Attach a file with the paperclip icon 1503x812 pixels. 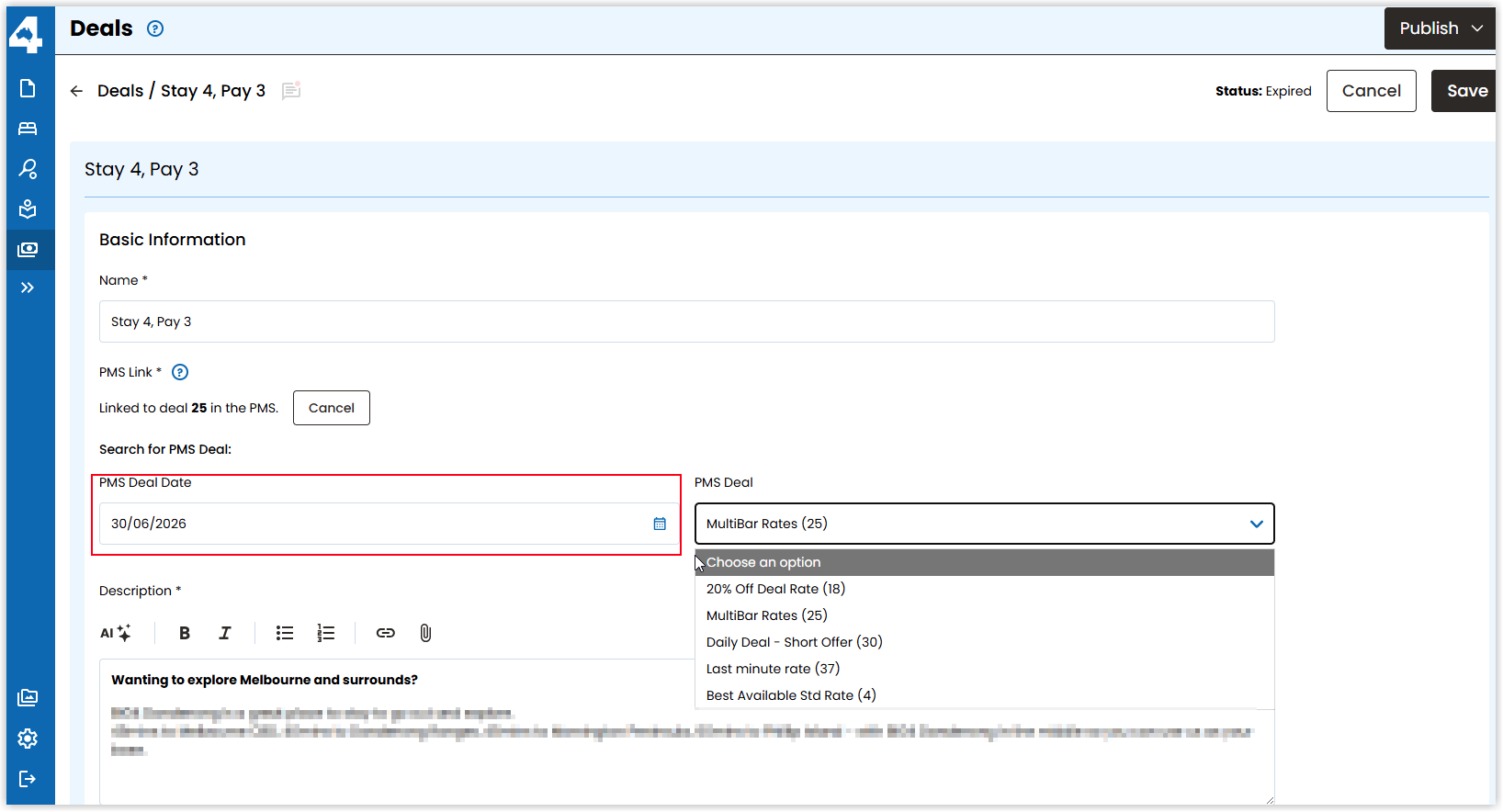tap(425, 633)
